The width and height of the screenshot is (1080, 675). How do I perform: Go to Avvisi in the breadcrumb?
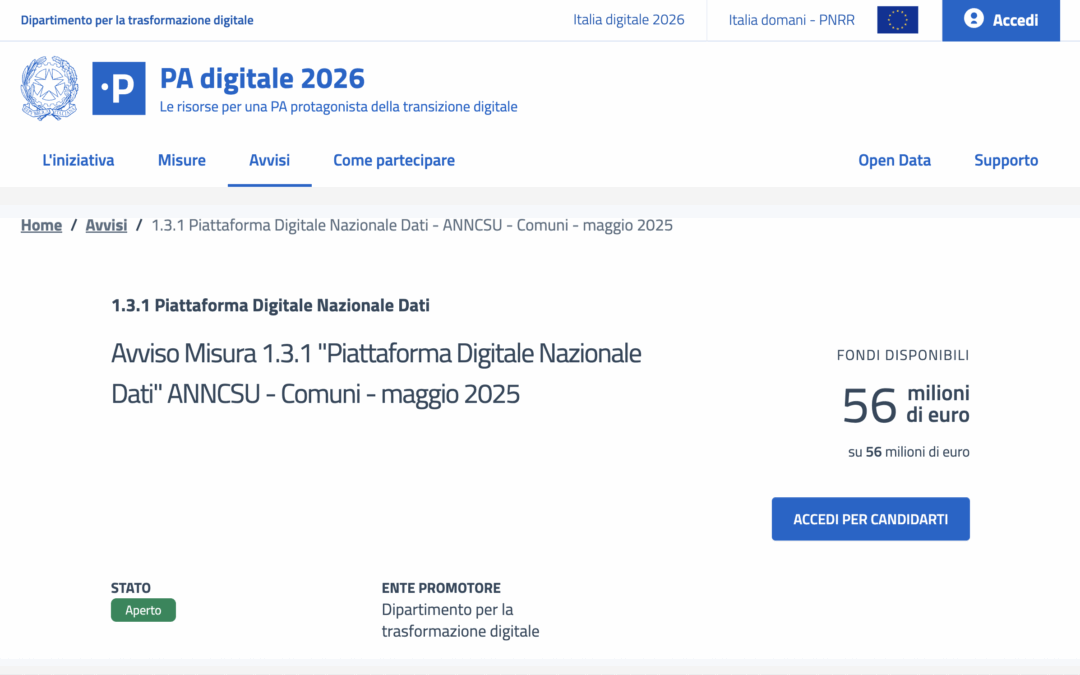click(106, 225)
